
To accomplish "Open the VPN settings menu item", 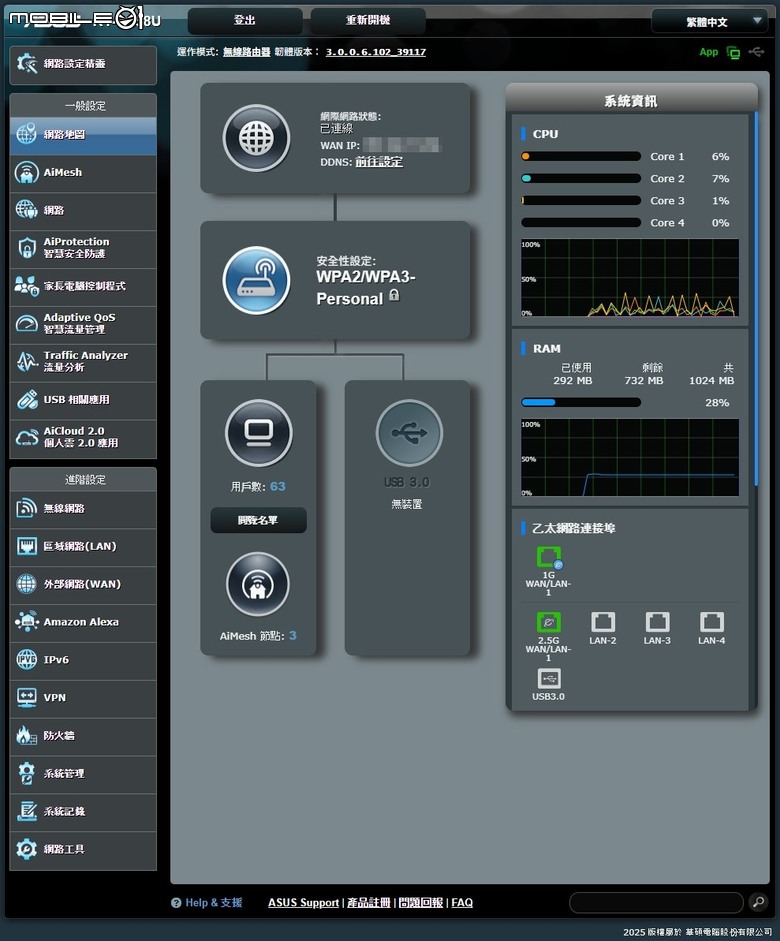I will [83, 697].
